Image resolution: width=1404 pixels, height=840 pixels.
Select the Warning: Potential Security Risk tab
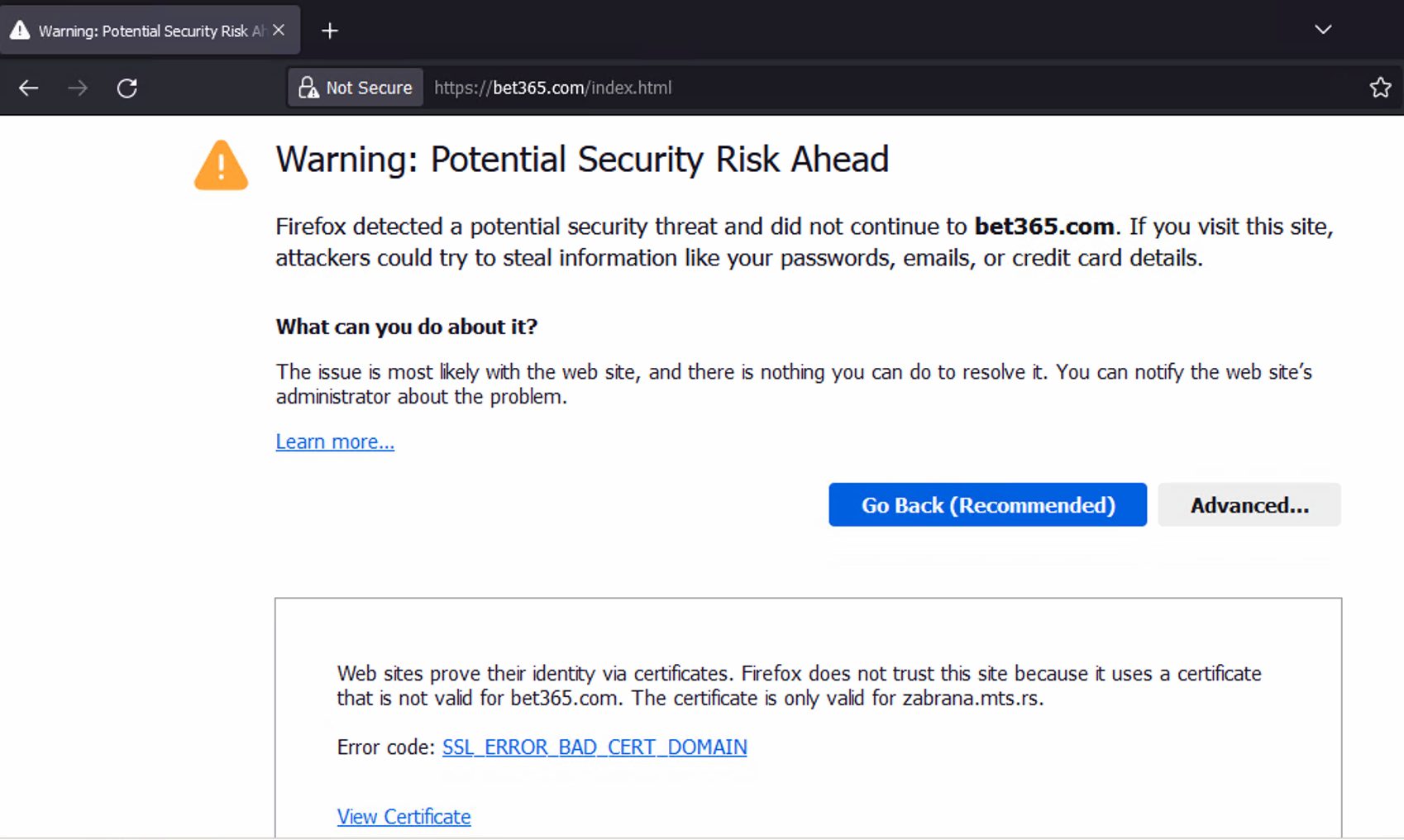pyautogui.click(x=150, y=31)
